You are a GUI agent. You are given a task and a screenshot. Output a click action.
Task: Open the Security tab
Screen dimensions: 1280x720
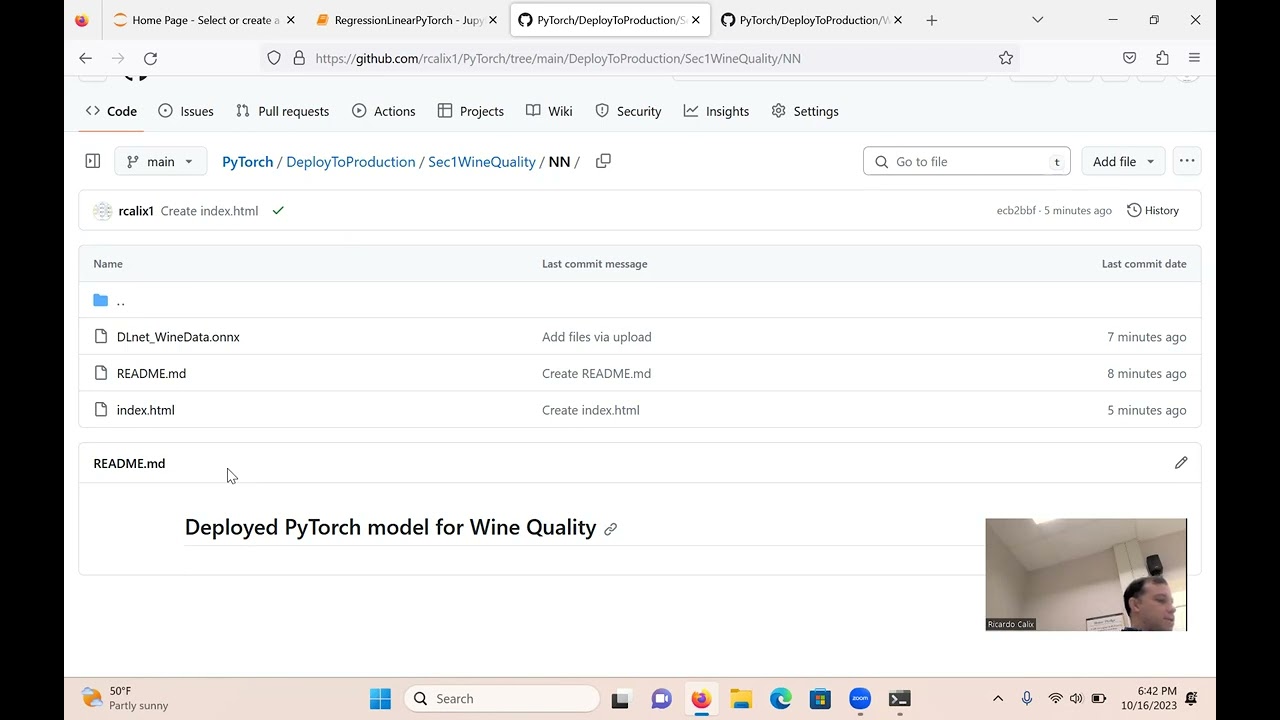(628, 111)
